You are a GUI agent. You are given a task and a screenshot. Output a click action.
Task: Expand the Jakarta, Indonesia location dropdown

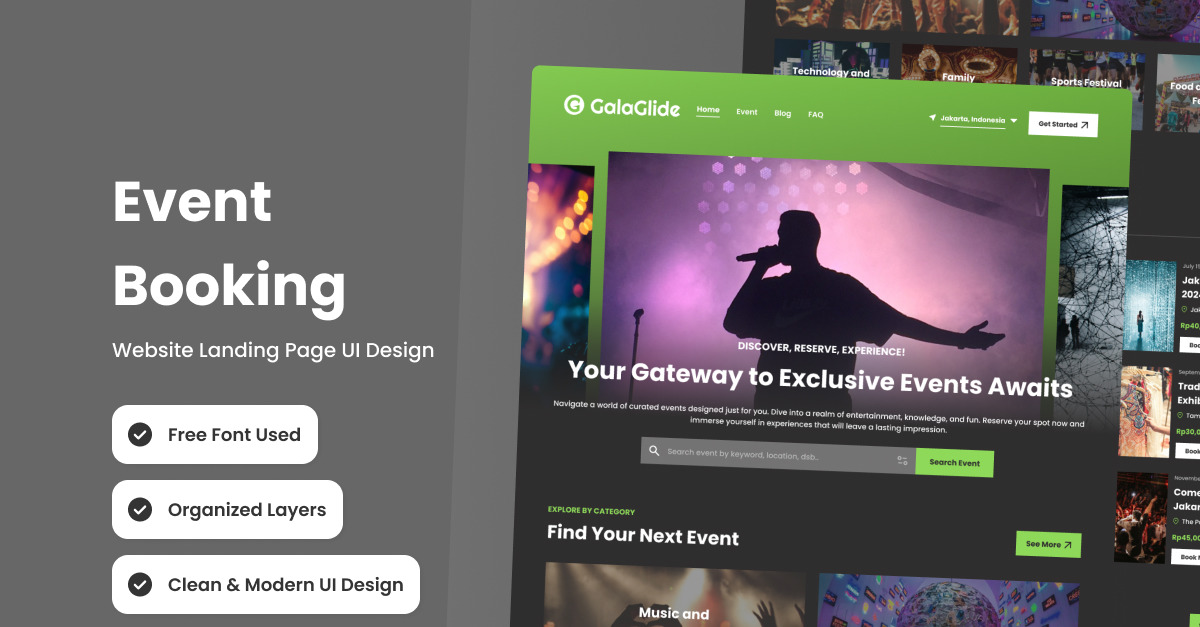973,120
